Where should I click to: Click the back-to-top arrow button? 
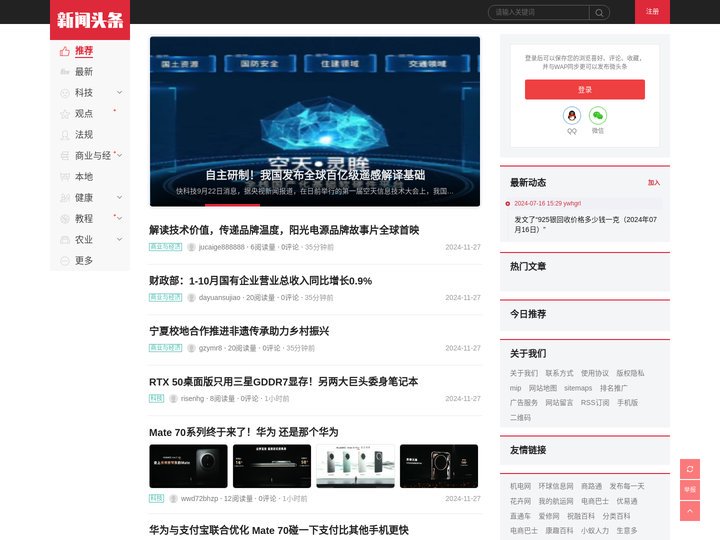(x=690, y=511)
